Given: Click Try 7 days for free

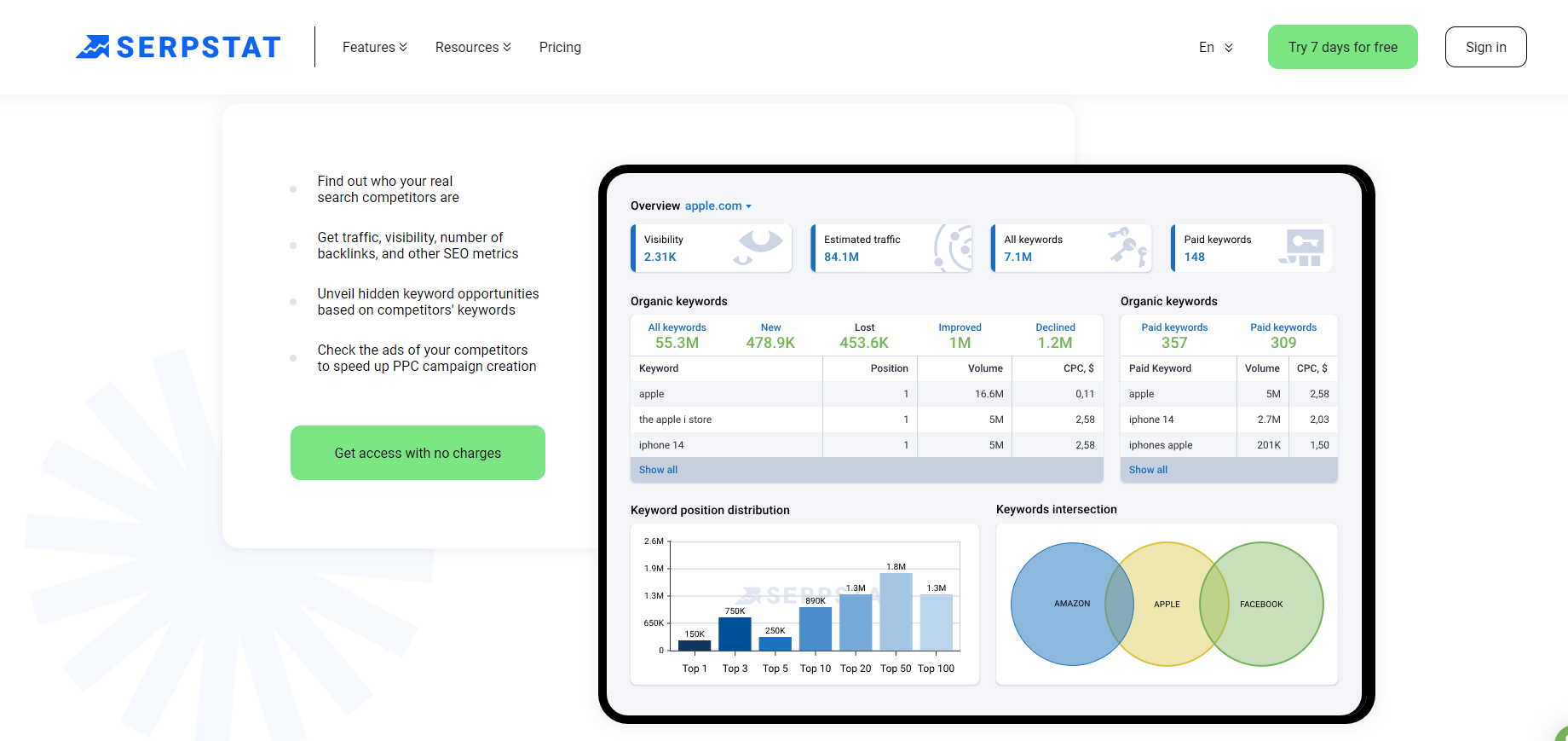Looking at the screenshot, I should coord(1343,47).
